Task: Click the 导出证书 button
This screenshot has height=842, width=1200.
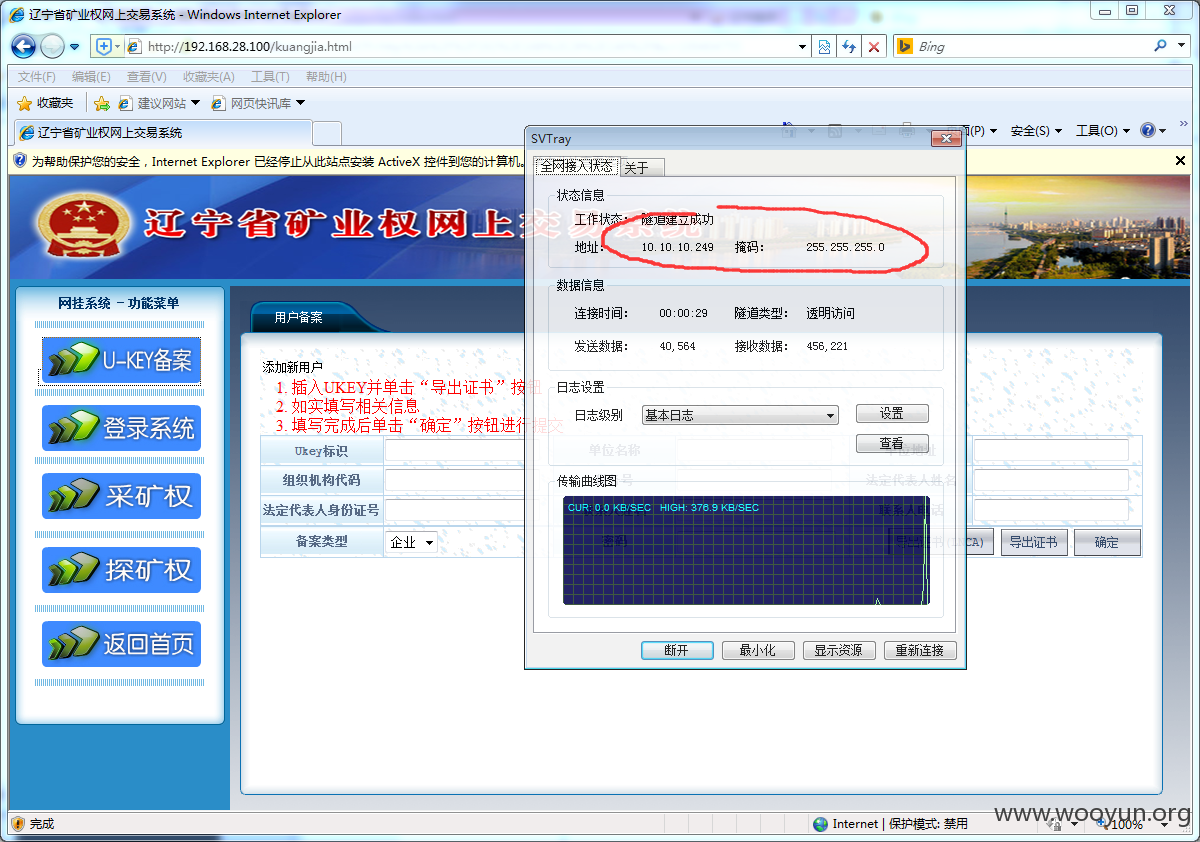Action: (1034, 542)
